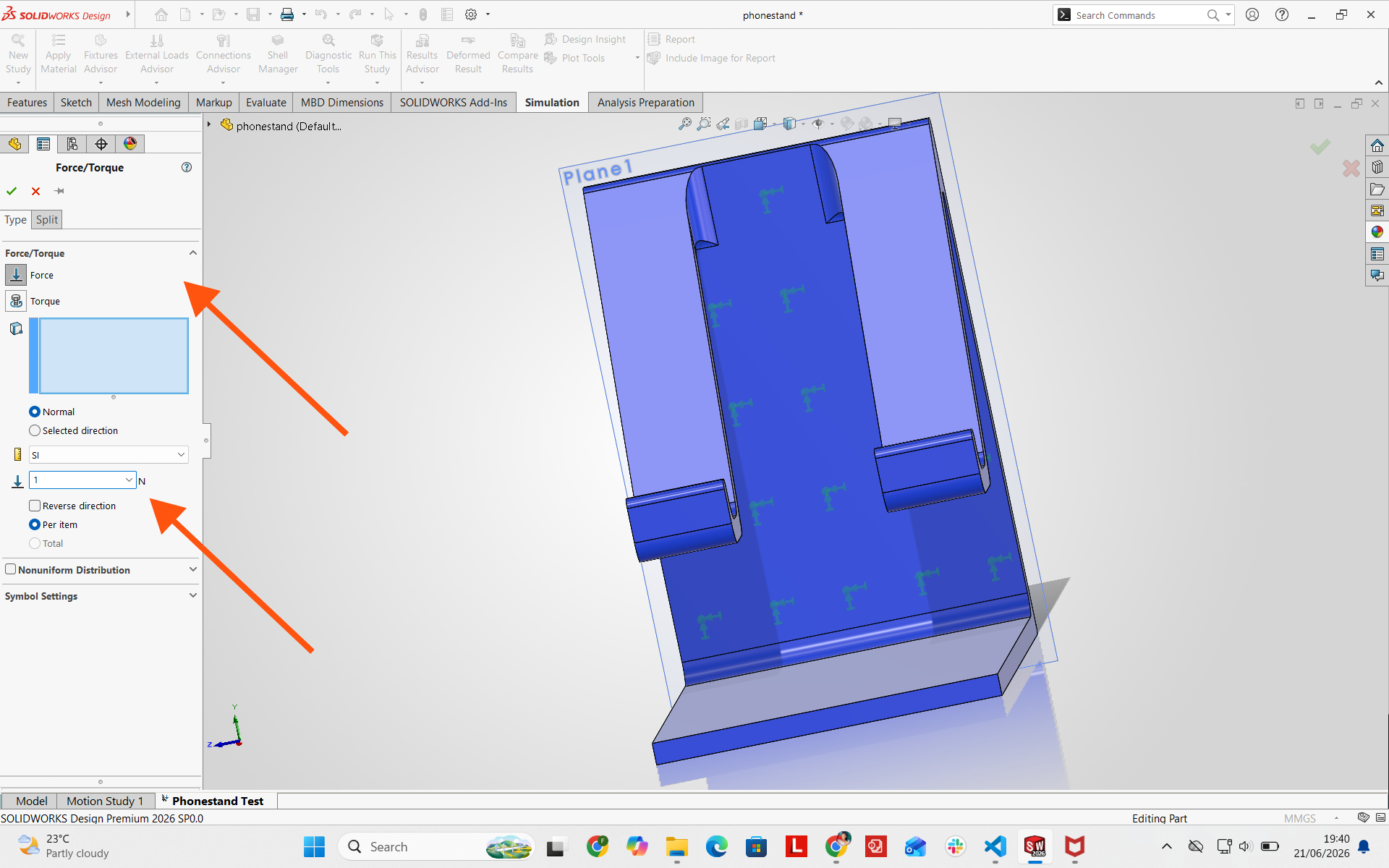Image resolution: width=1389 pixels, height=868 pixels.
Task: Open the Appearances task pane icon
Action: point(1377,232)
